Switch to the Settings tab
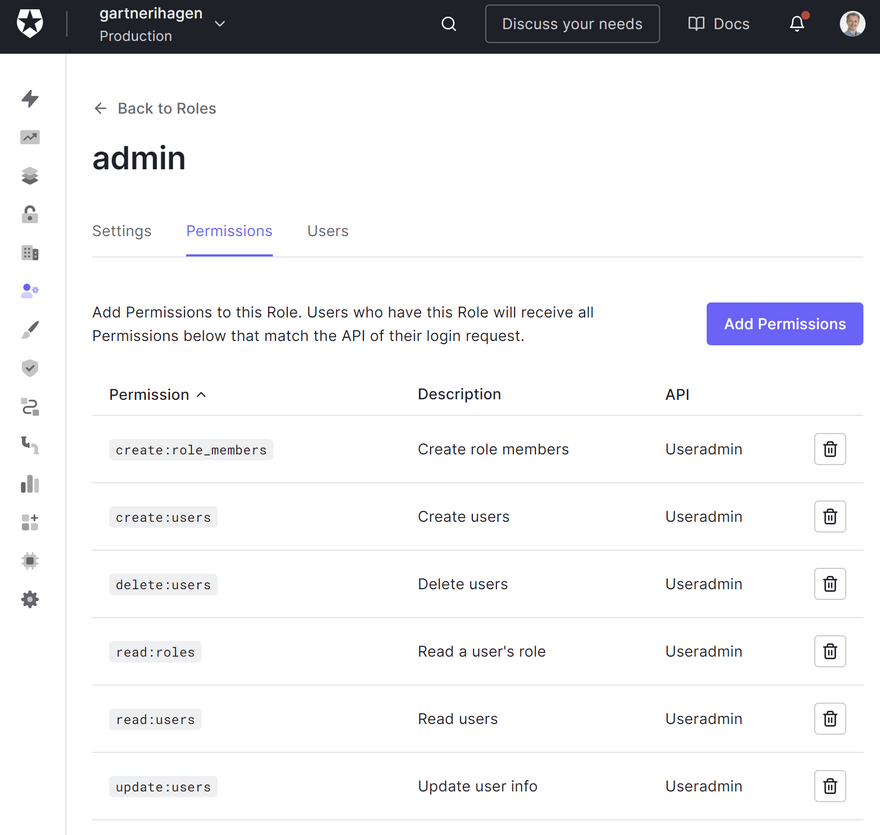This screenshot has width=880, height=835. (x=122, y=231)
